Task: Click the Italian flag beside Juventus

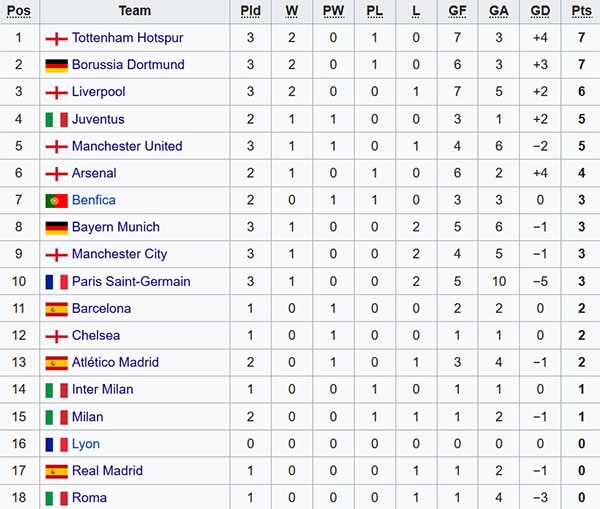Action: (x=56, y=120)
